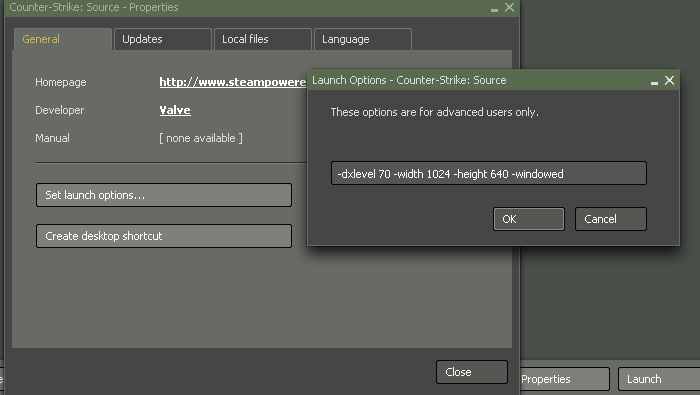The width and height of the screenshot is (700, 395).
Task: Click the Launch button in background window
Action: click(659, 379)
